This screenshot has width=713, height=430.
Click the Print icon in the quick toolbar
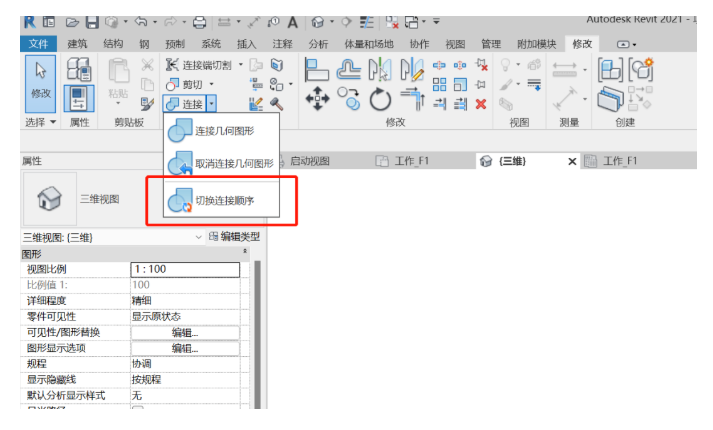[x=199, y=22]
